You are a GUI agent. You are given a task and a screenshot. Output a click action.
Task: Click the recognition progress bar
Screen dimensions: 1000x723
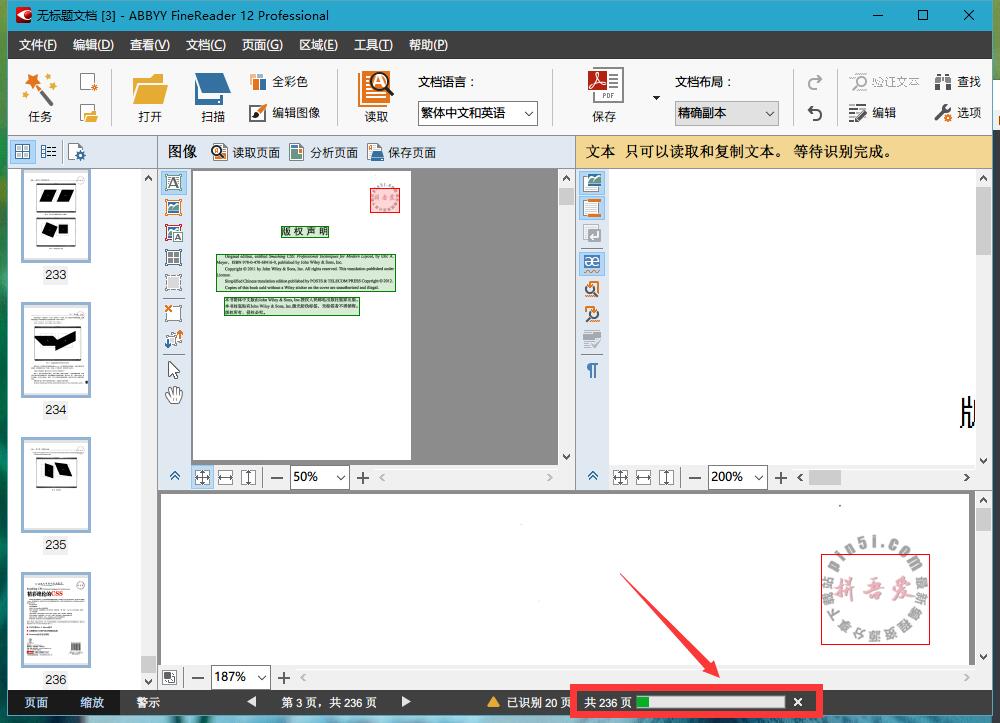pyautogui.click(x=710, y=702)
